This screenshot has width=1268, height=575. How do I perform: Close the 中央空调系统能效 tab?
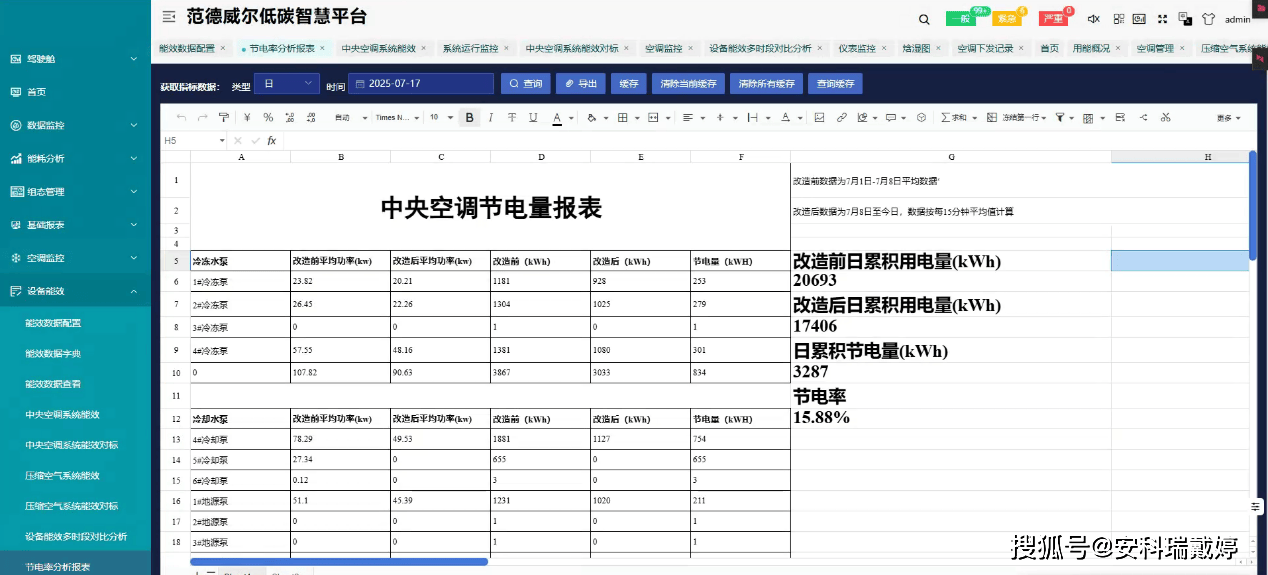(424, 48)
